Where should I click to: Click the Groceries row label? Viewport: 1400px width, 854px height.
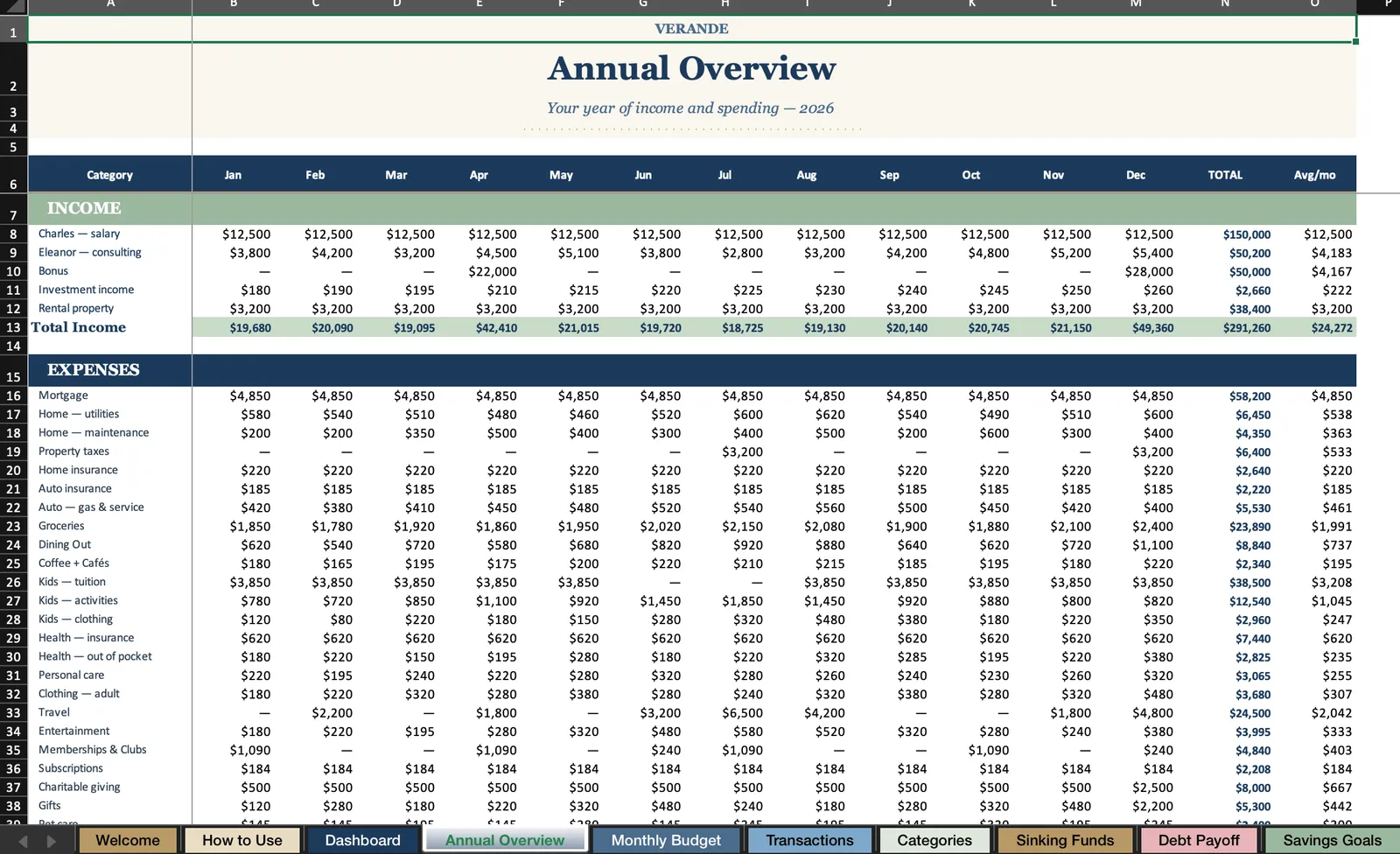click(x=61, y=526)
